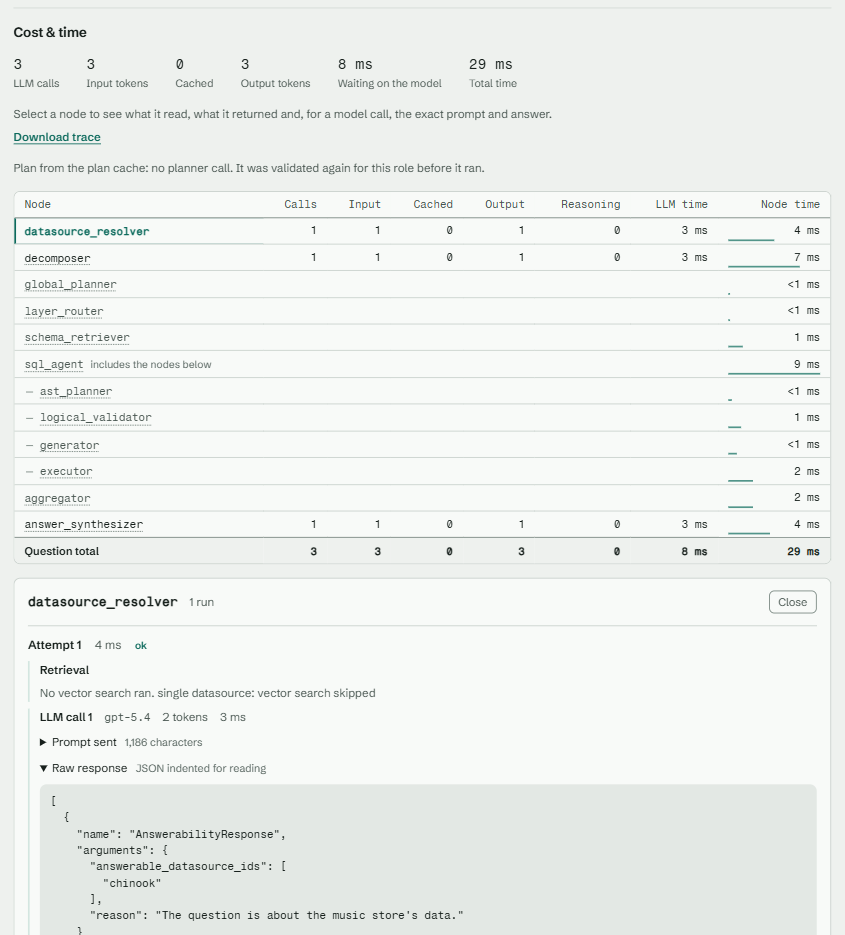Select the sql_agent node
Viewport: 845px width, 935px height.
coord(54,364)
